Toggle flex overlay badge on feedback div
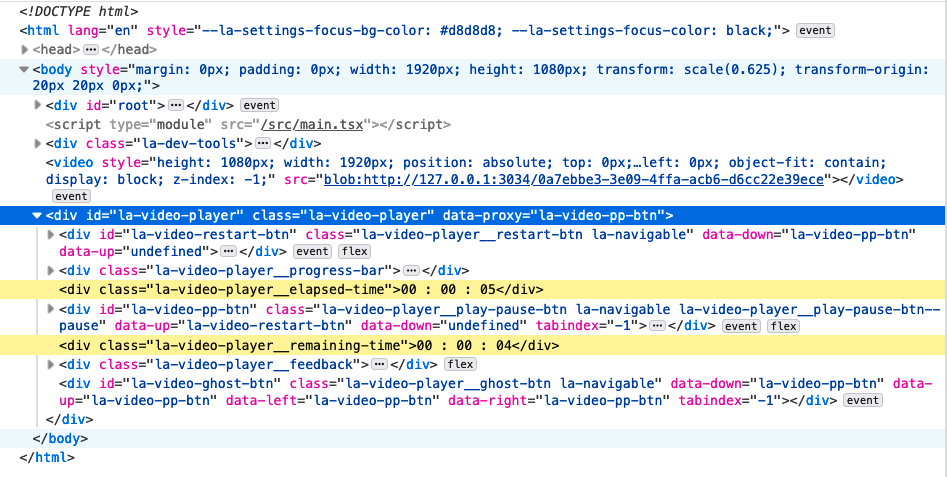947x477 pixels. pyautogui.click(x=460, y=364)
